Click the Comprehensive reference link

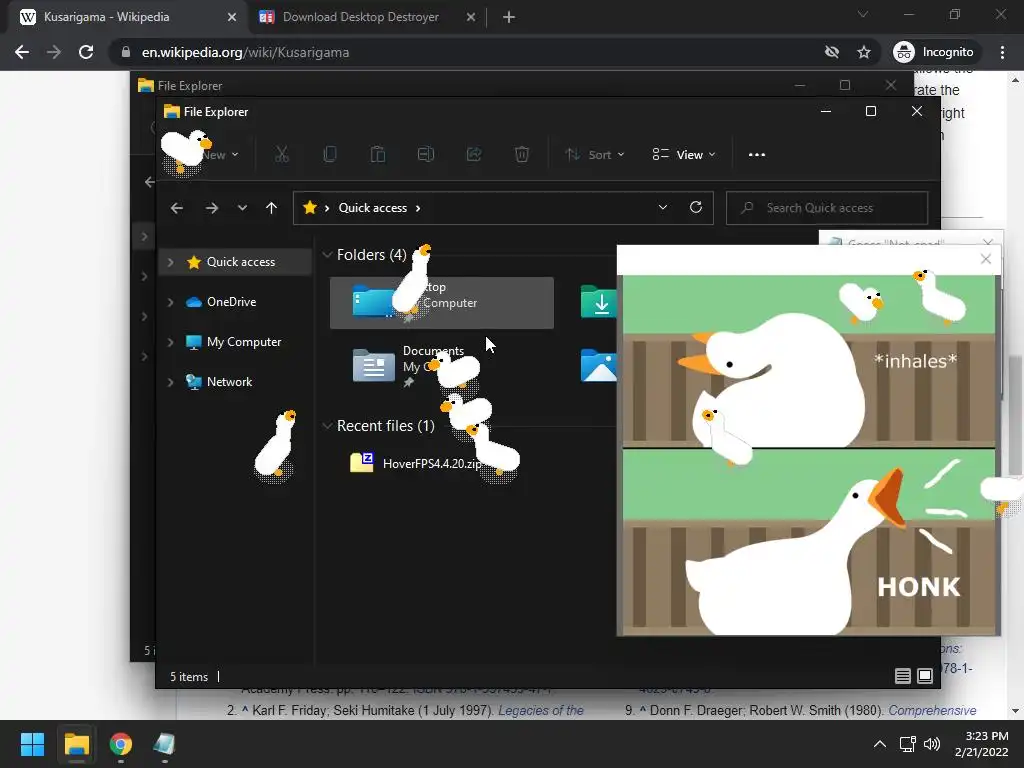pyautogui.click(x=932, y=711)
